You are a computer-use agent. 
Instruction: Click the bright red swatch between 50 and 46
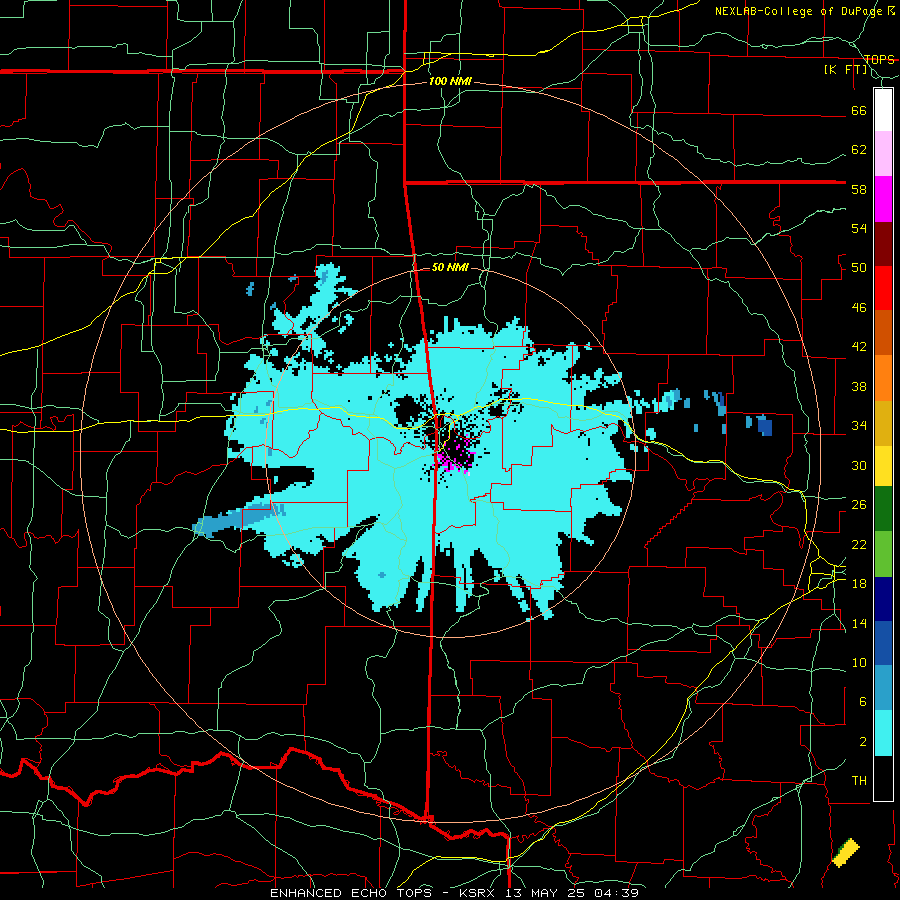(883, 288)
